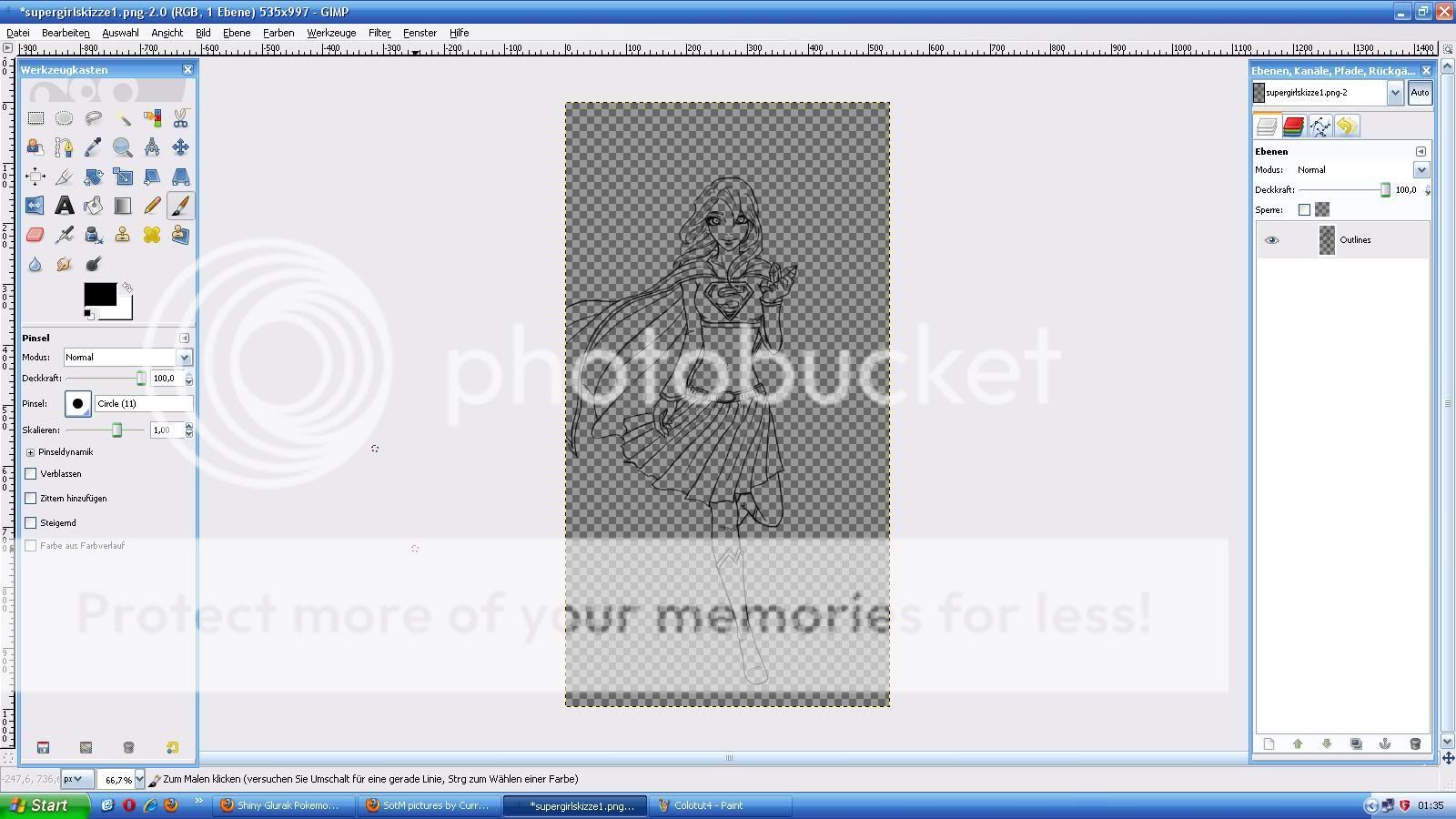Toggle the alpha channel lock next to Sperre
Viewport: 1456px width, 819px height.
click(1322, 209)
